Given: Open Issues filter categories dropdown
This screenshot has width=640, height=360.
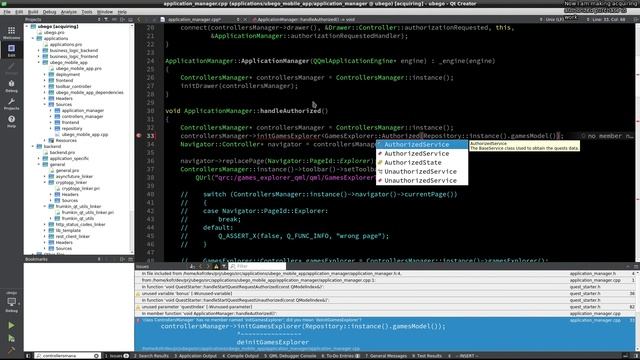Looking at the screenshot, I should 224,267.
